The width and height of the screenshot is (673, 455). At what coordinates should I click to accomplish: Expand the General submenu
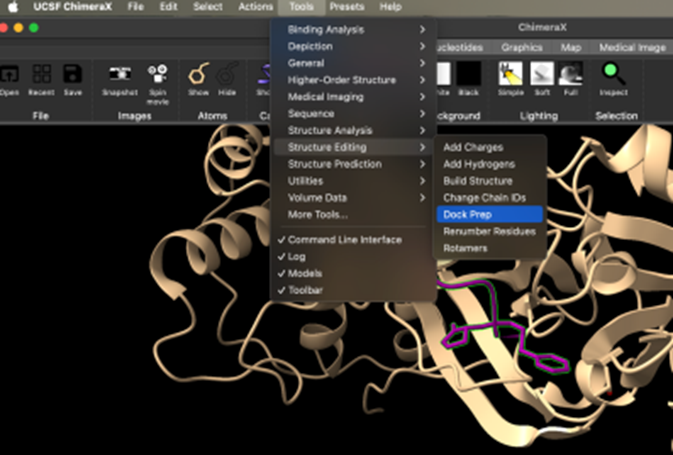pos(354,63)
